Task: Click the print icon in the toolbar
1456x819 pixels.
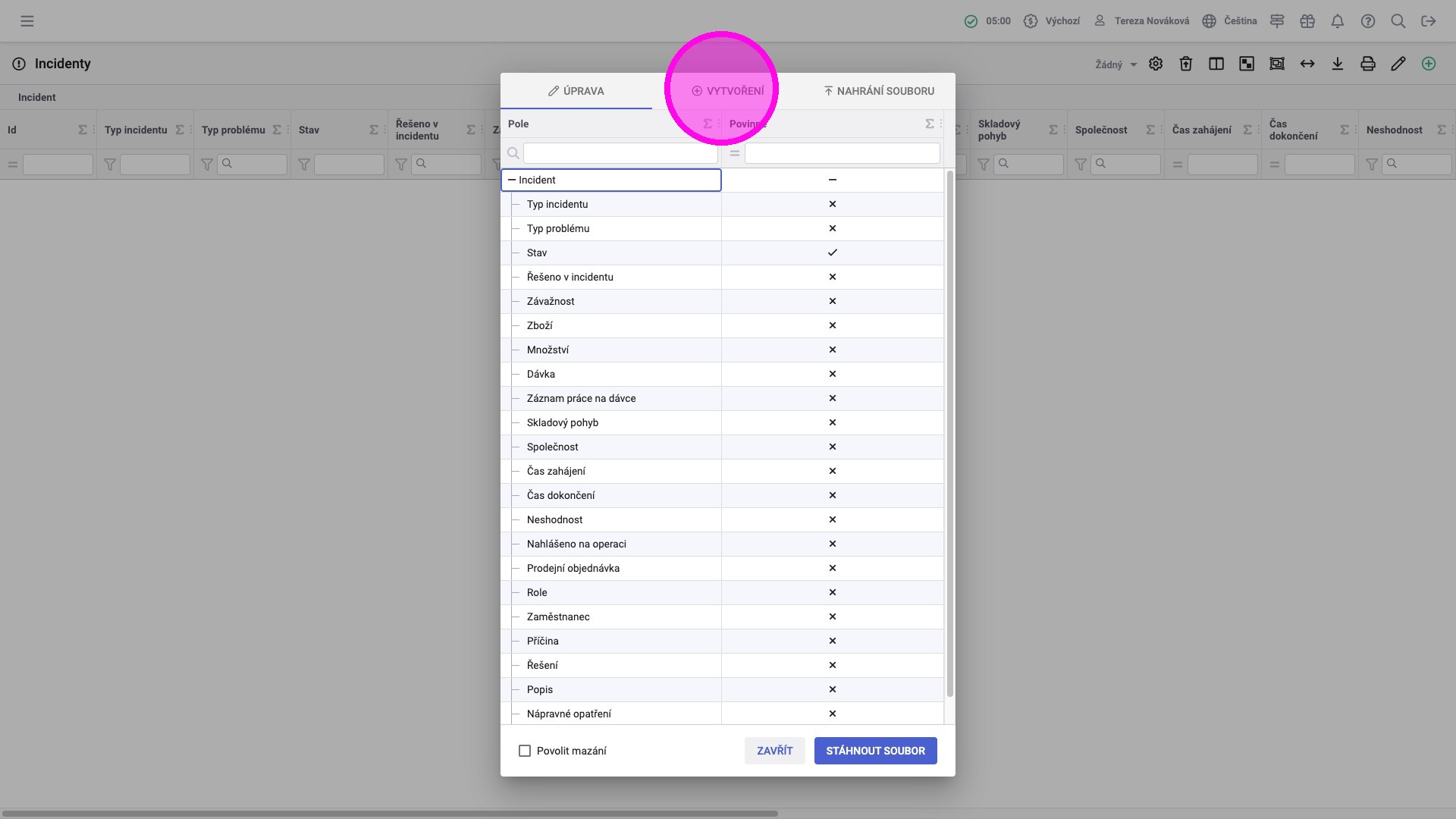Action: (1368, 64)
